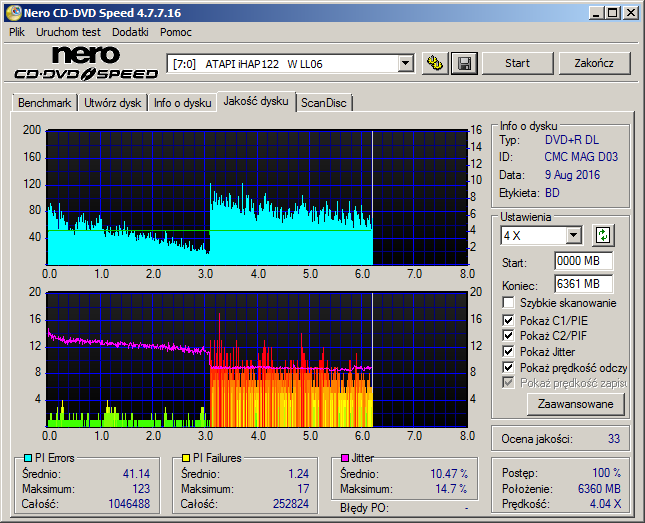Click the PI Failures maximum 17
645x523 pixels.
pyautogui.click(x=303, y=489)
